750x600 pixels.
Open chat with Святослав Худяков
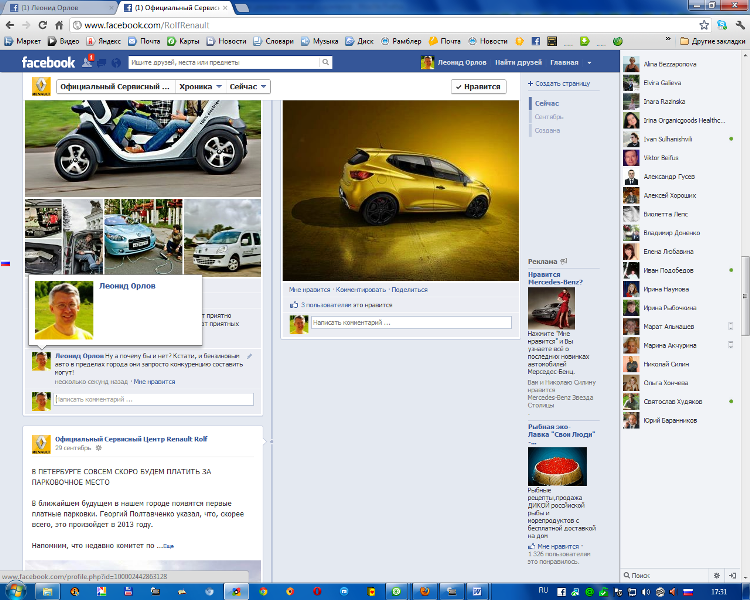pyautogui.click(x=678, y=401)
